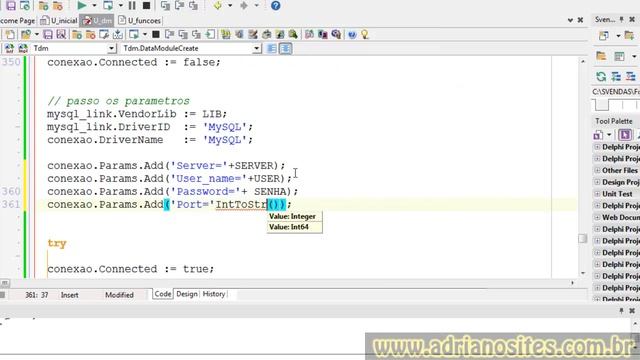Stop program using square beside Pause icon
640x360 pixels.
(x=146, y=5)
